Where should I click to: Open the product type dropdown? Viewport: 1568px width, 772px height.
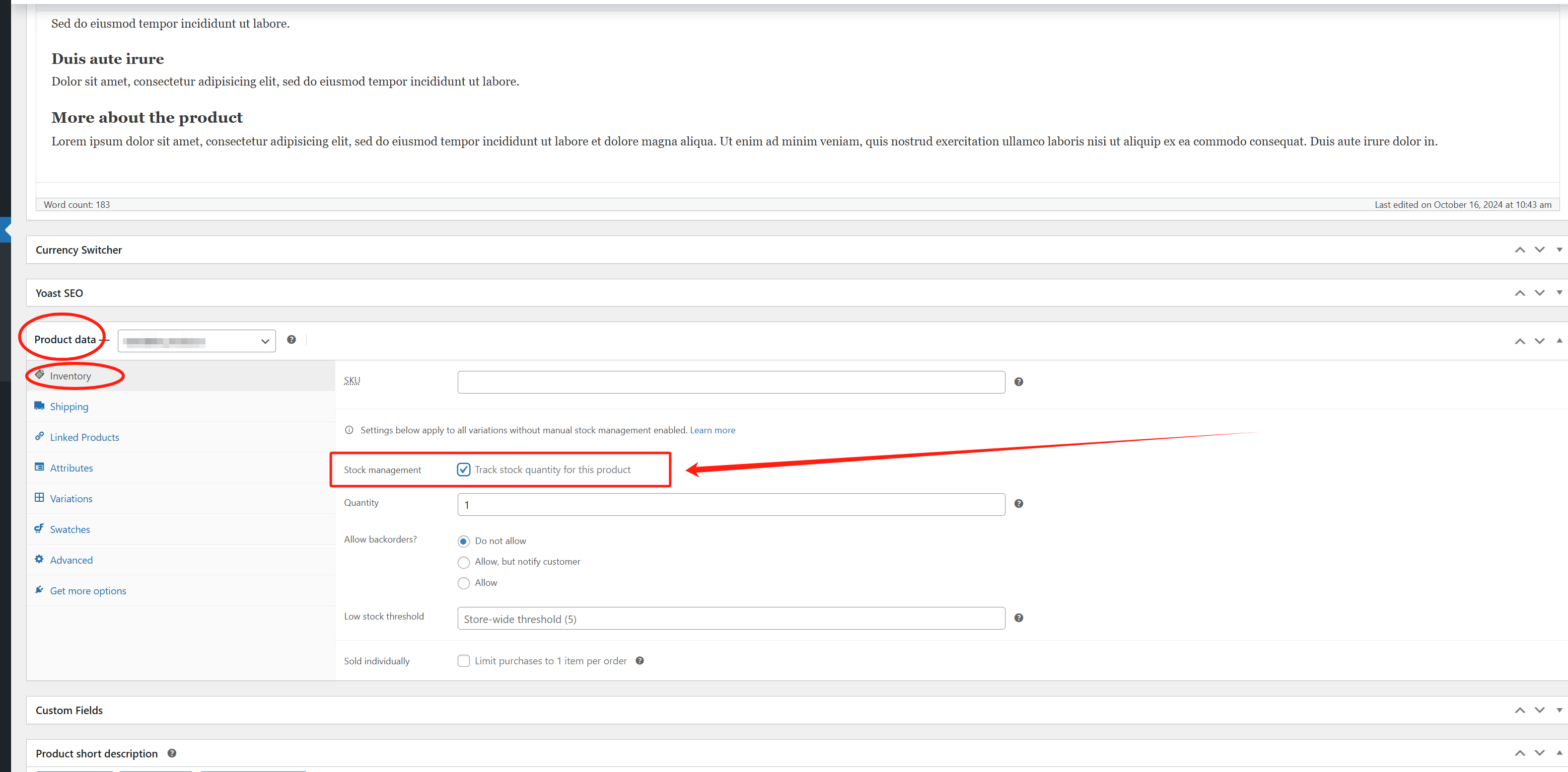click(x=196, y=341)
